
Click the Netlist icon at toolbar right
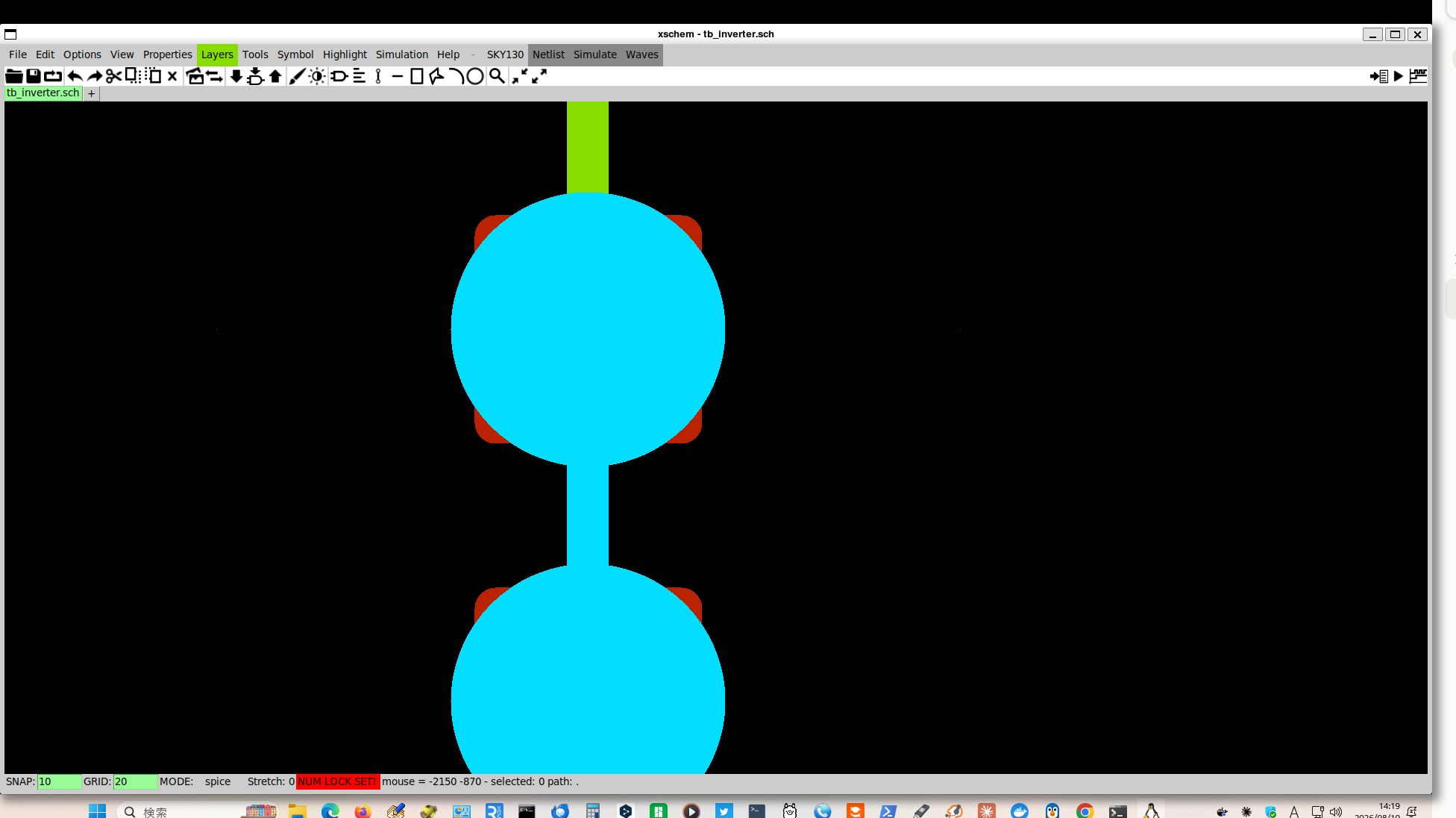point(1379,76)
